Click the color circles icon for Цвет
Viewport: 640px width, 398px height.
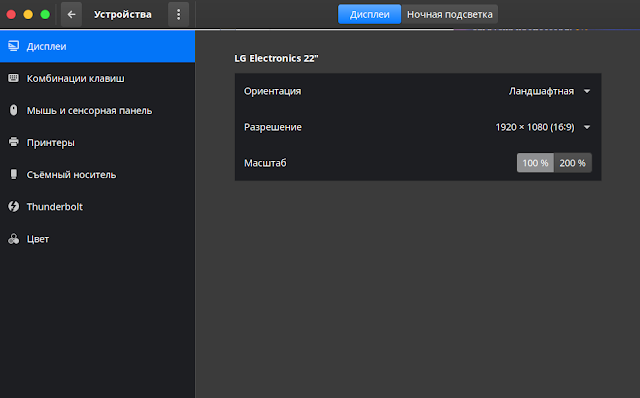pyautogui.click(x=13, y=238)
